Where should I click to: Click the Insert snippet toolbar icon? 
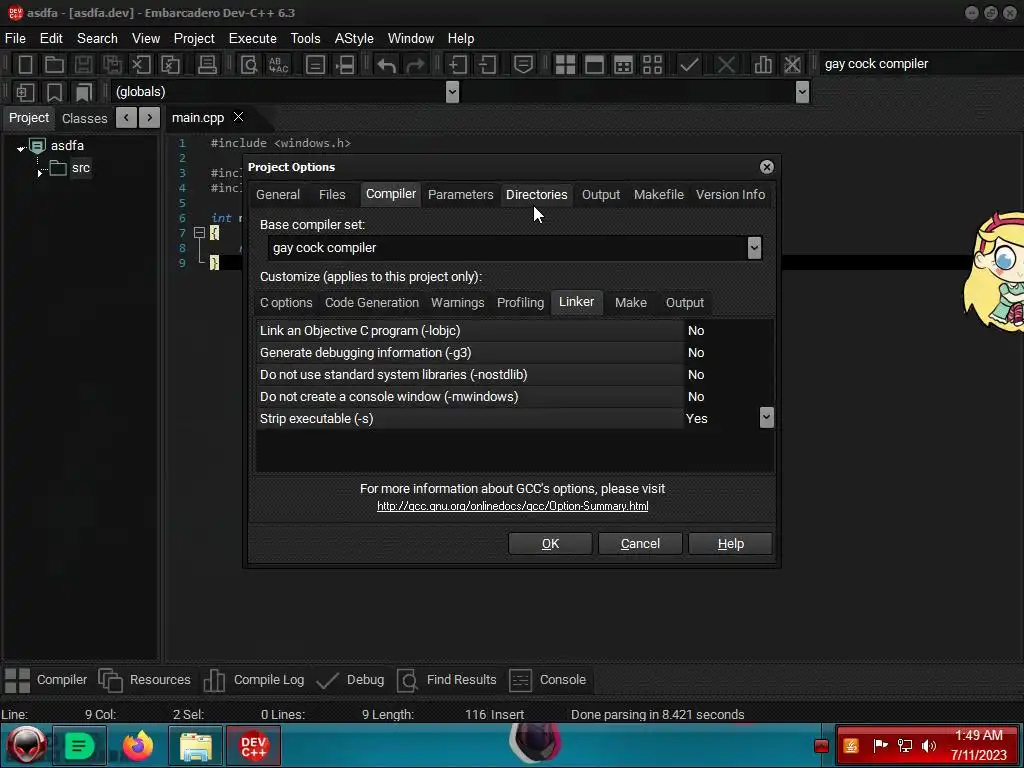[25, 92]
